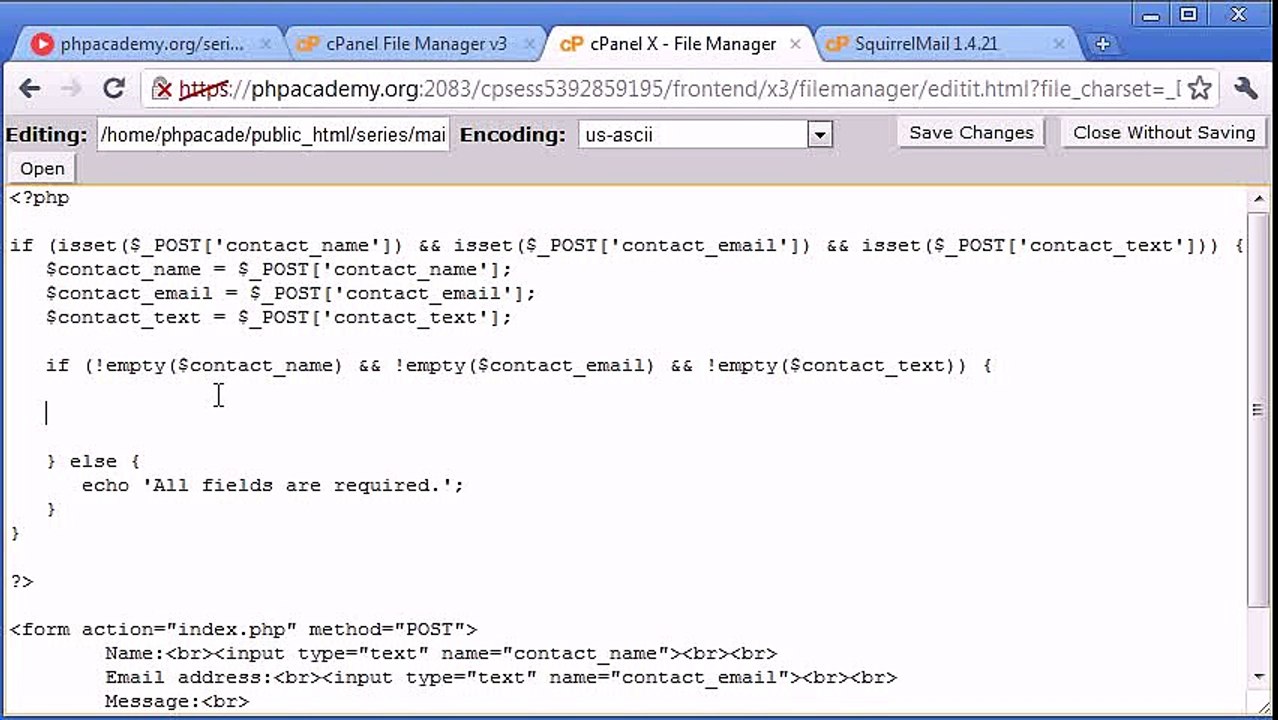This screenshot has width=1278, height=720.
Task: Switch to the SquirrelMail 1.4.21 tab
Action: click(945, 44)
